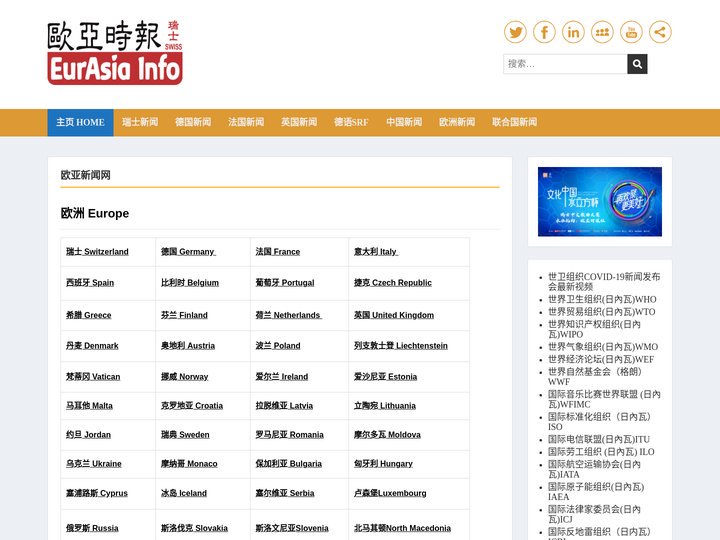The width and height of the screenshot is (720, 540).
Task: Open the LinkedIn social icon
Action: click(573, 32)
